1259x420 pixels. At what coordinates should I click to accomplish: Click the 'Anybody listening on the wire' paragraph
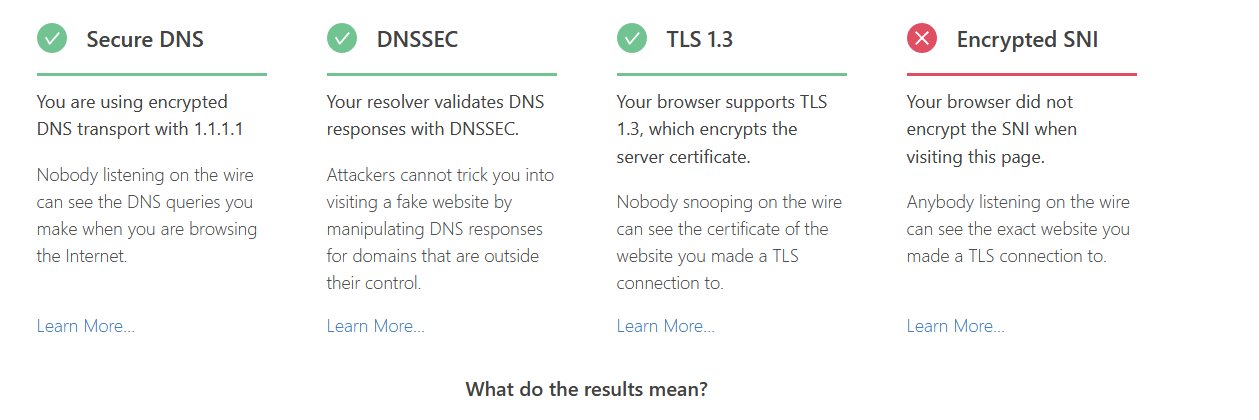(x=1018, y=229)
